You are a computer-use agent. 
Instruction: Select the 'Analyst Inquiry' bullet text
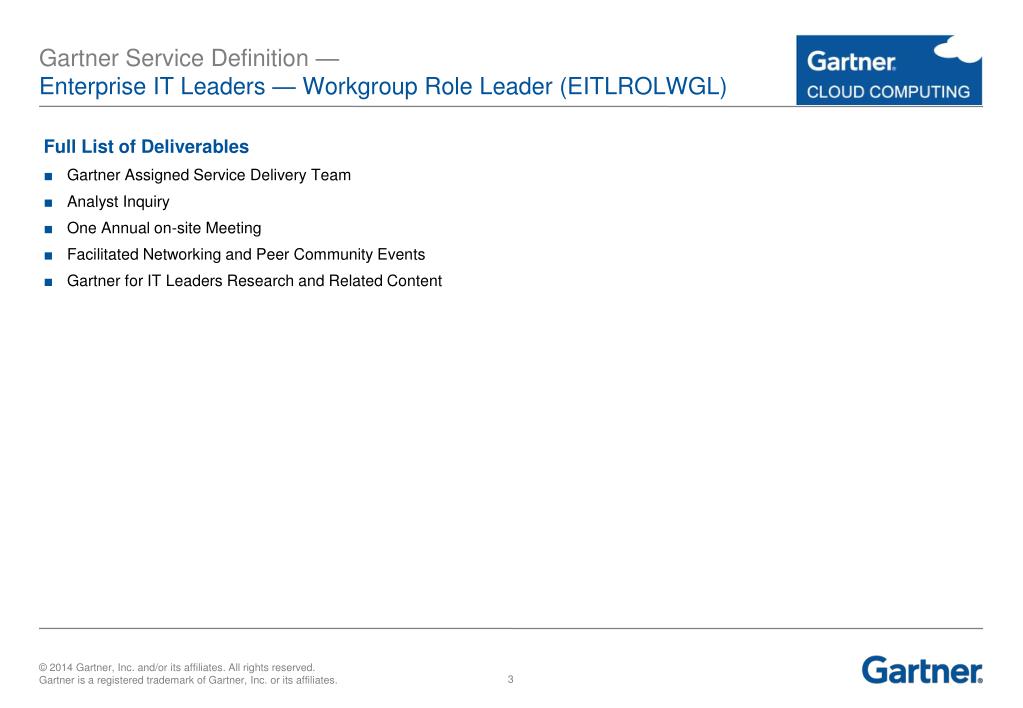118,202
